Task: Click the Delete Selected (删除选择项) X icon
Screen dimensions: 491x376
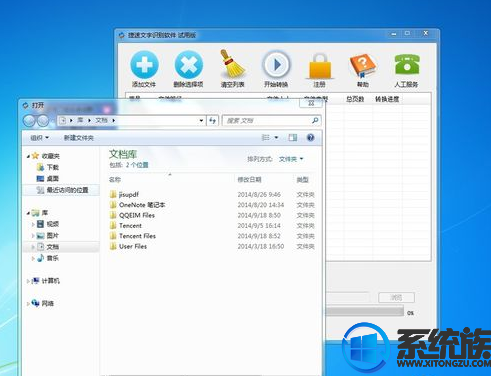Action: [x=189, y=65]
